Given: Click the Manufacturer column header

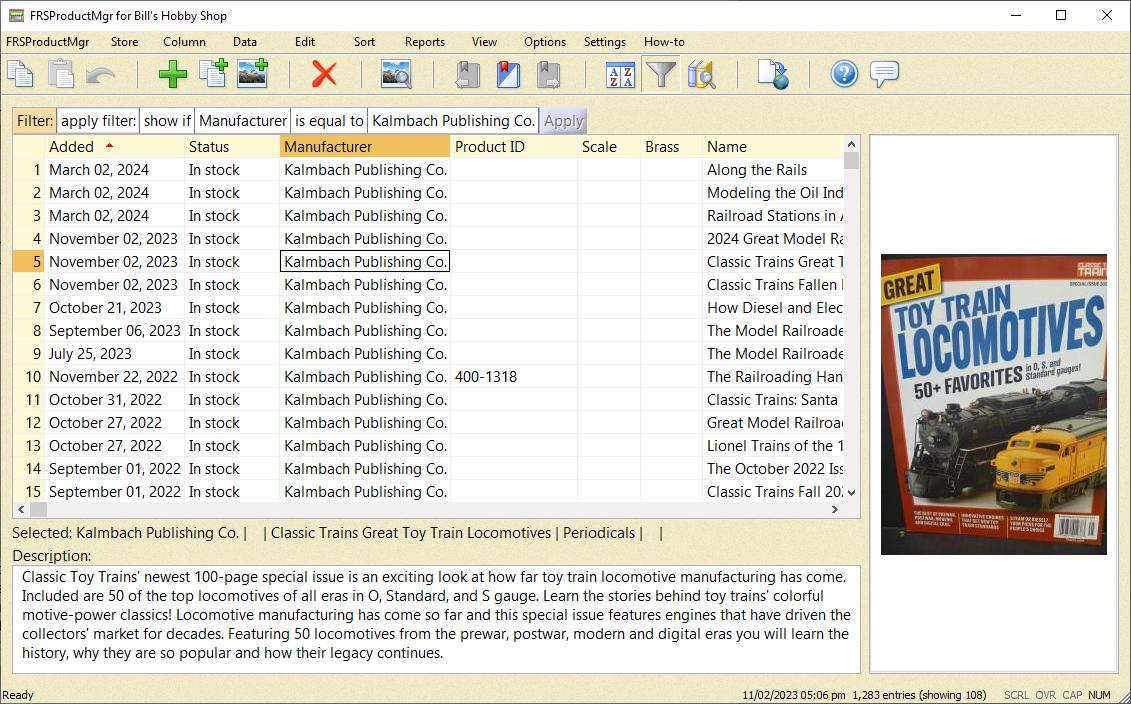Looking at the screenshot, I should pyautogui.click(x=364, y=146).
